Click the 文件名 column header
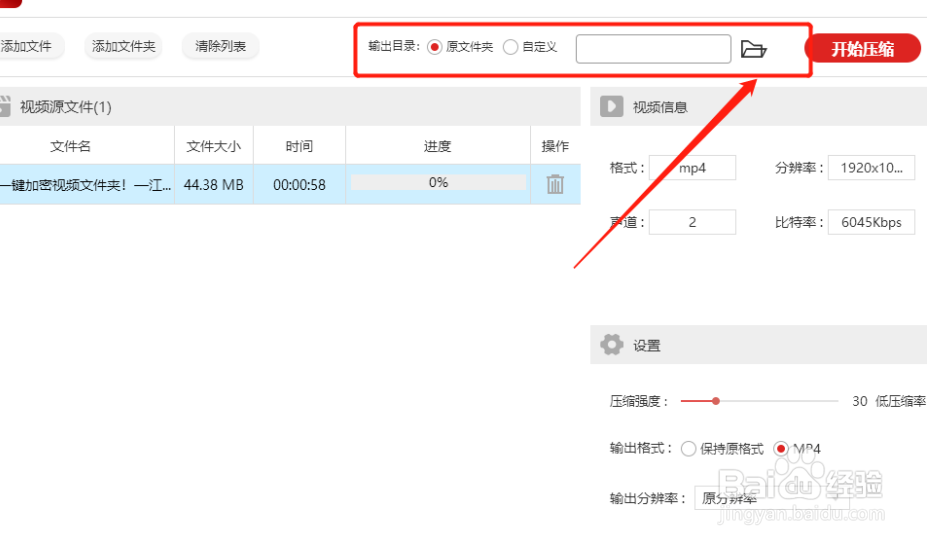Image resolution: width=936 pixels, height=546 pixels. point(70,146)
